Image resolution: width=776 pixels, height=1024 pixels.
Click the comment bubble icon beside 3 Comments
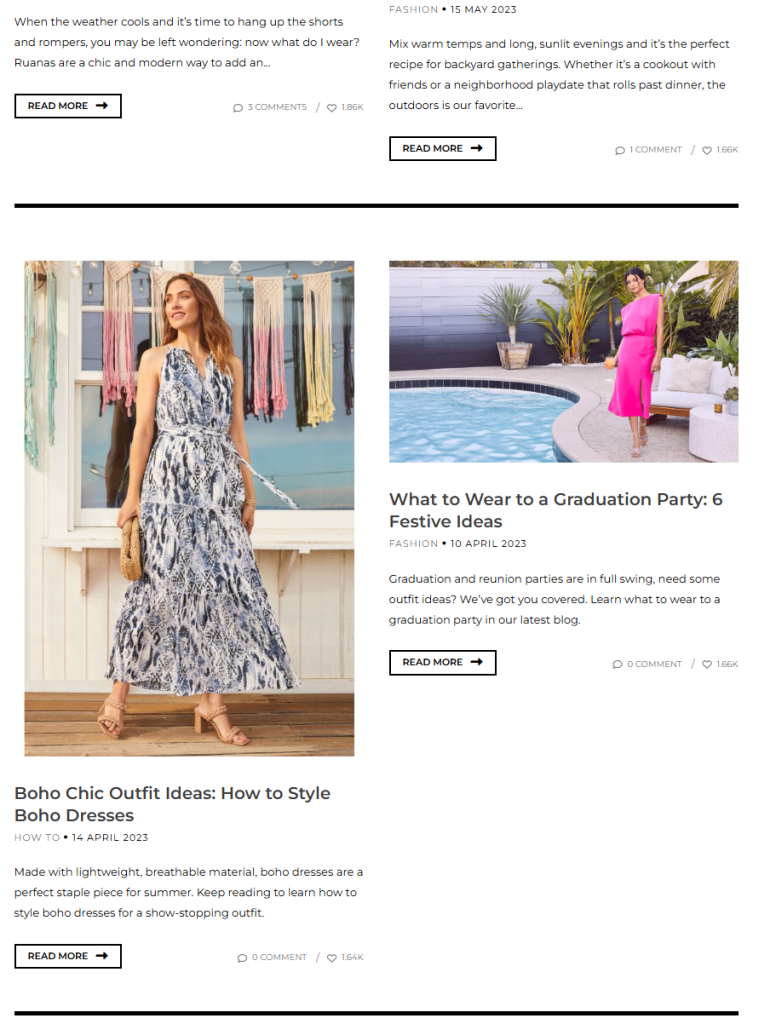tap(238, 108)
